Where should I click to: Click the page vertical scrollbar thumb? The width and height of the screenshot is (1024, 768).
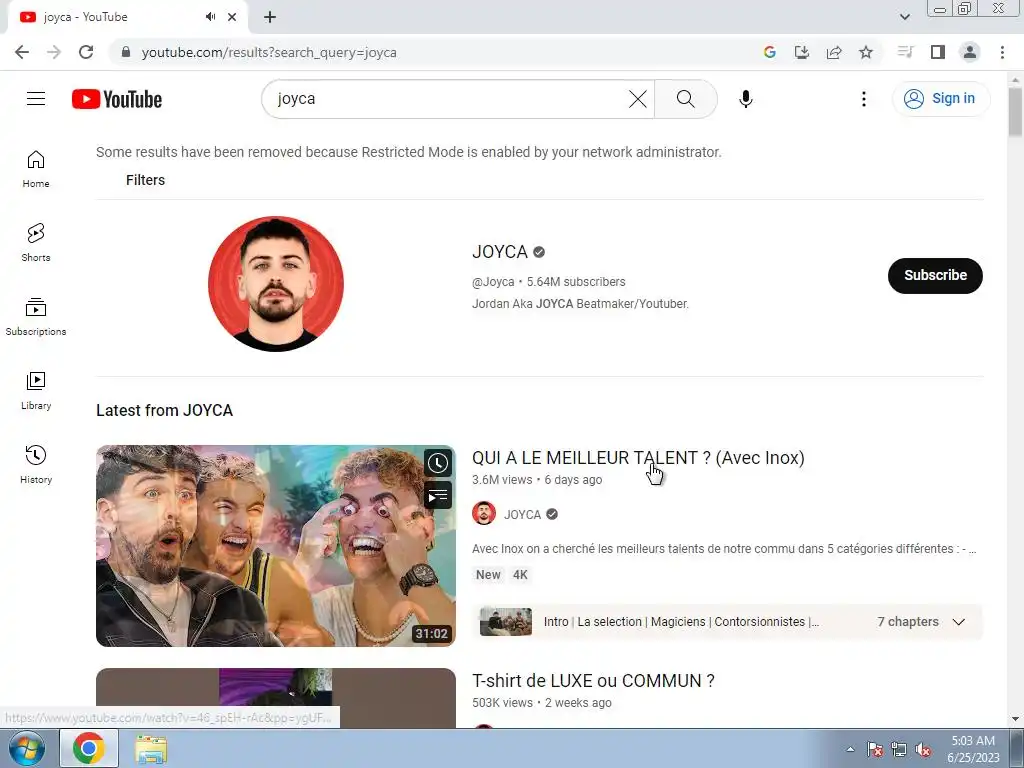point(1015,112)
